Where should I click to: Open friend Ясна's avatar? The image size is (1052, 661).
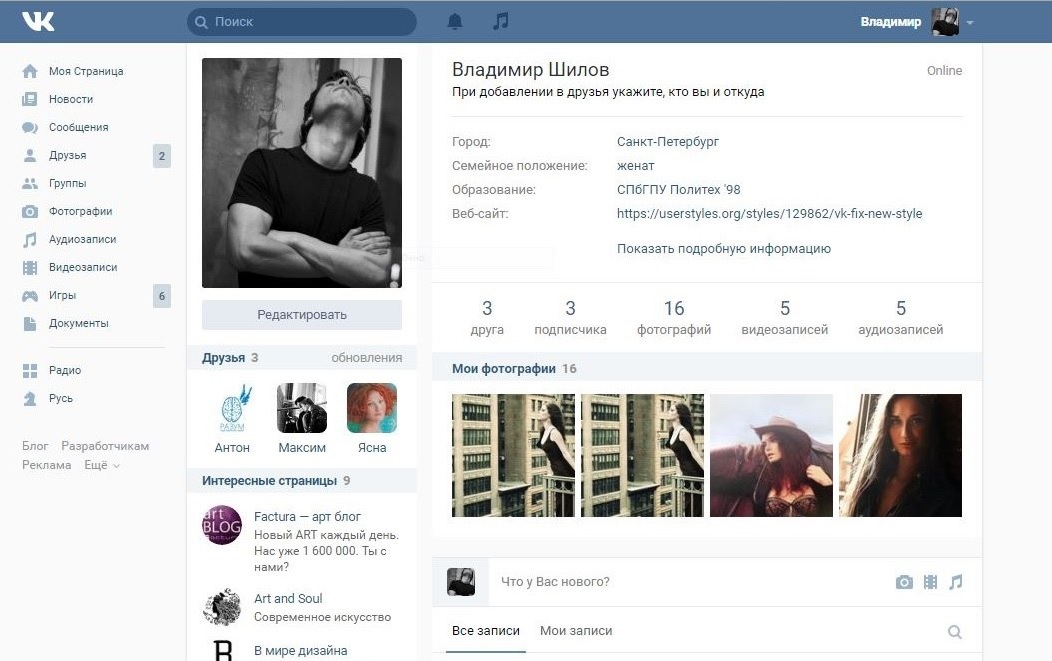coord(372,408)
